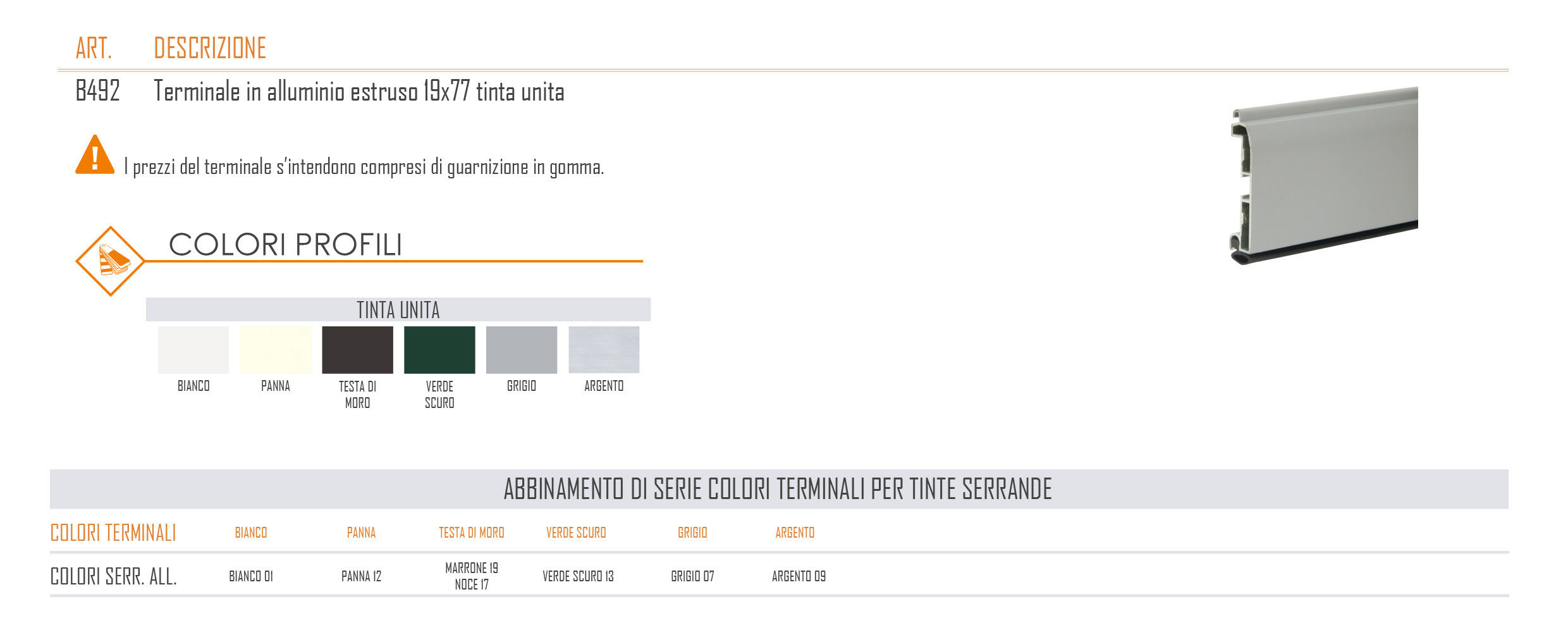Select article code B492

[x=97, y=91]
